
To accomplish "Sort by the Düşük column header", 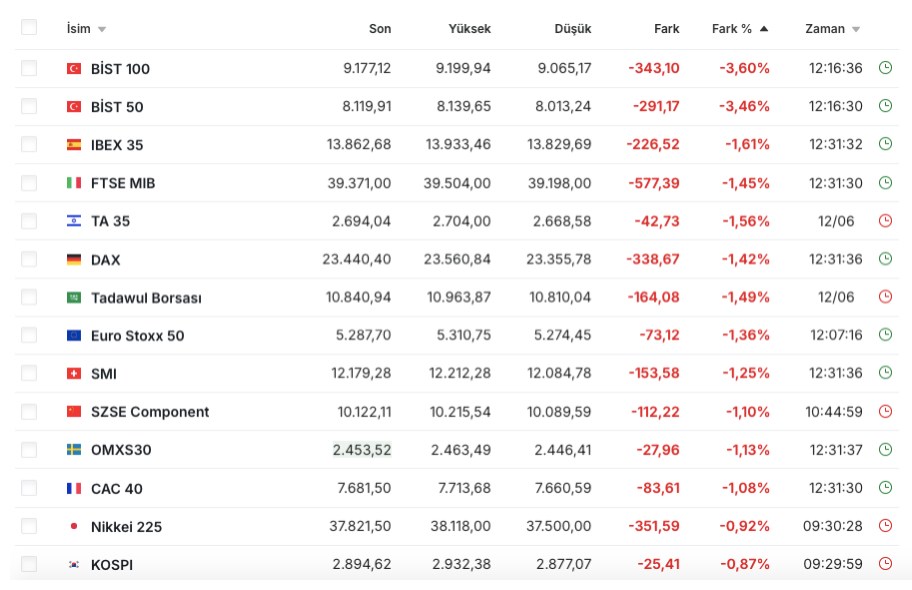I will (x=572, y=29).
